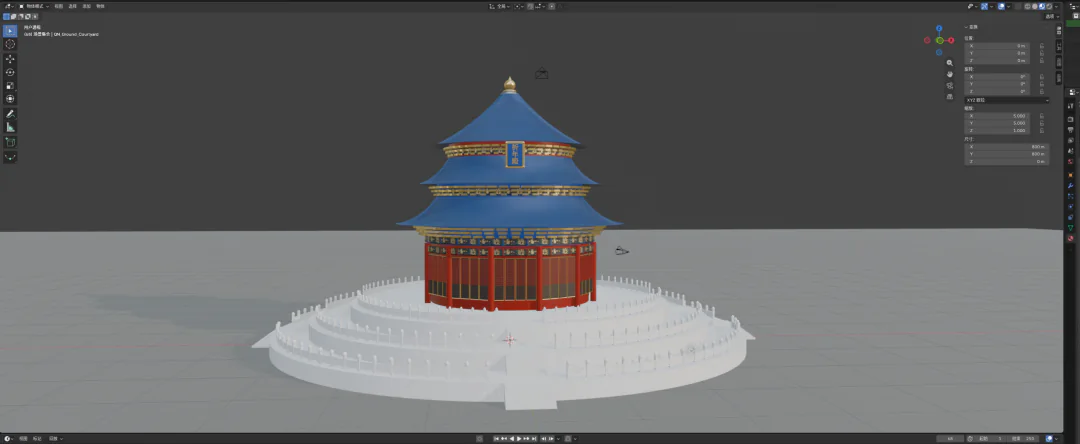
Task: Select the camera object above the roof
Action: [541, 73]
